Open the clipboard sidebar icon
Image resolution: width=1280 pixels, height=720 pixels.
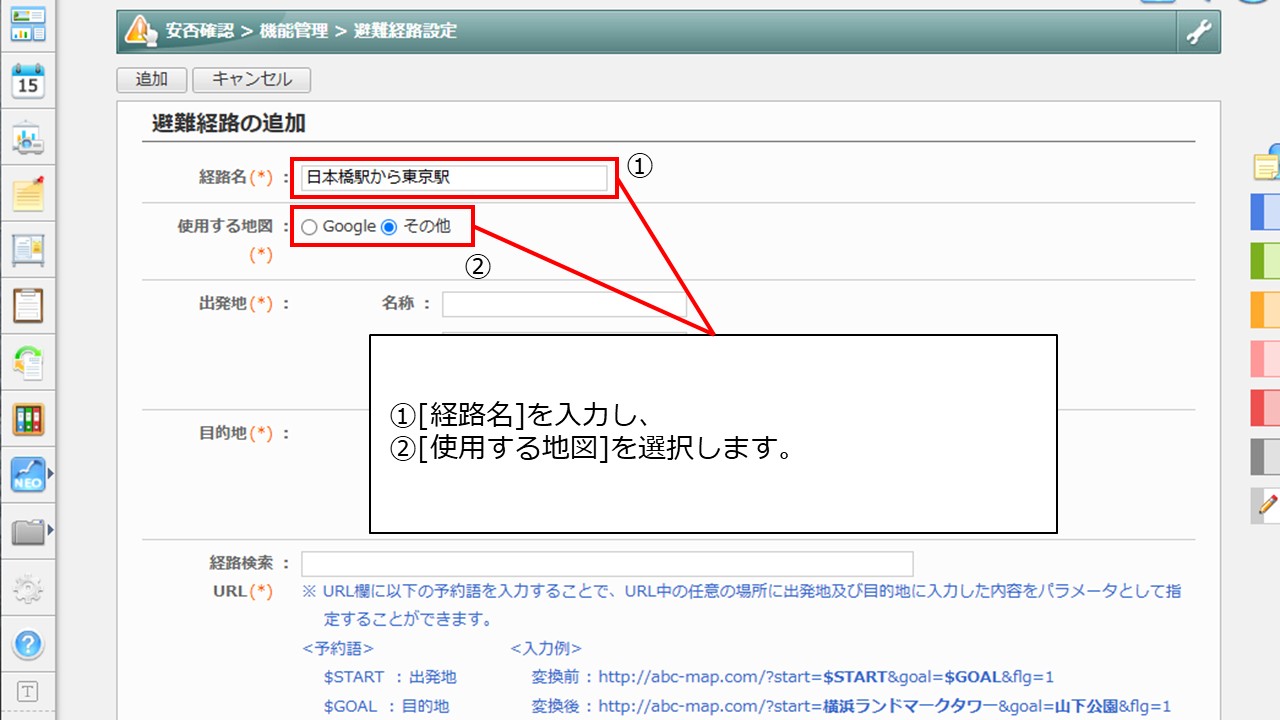(28, 306)
